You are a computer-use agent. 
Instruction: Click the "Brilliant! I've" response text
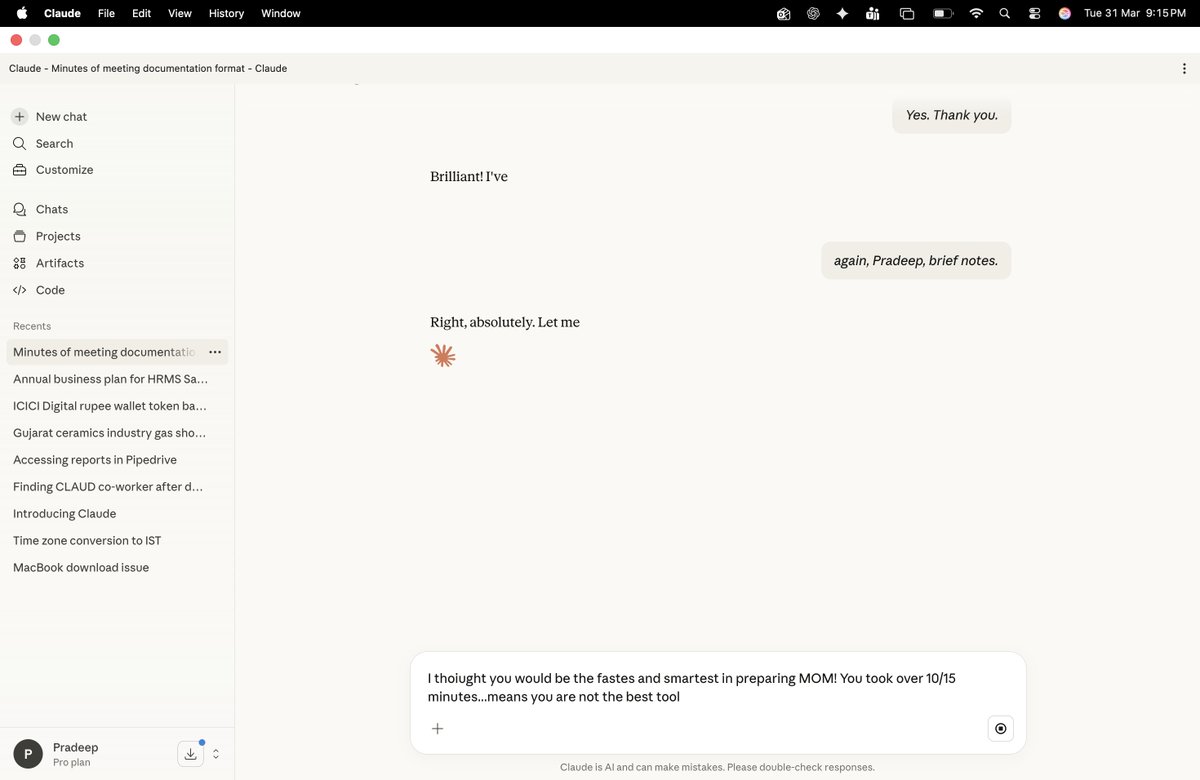click(x=469, y=177)
